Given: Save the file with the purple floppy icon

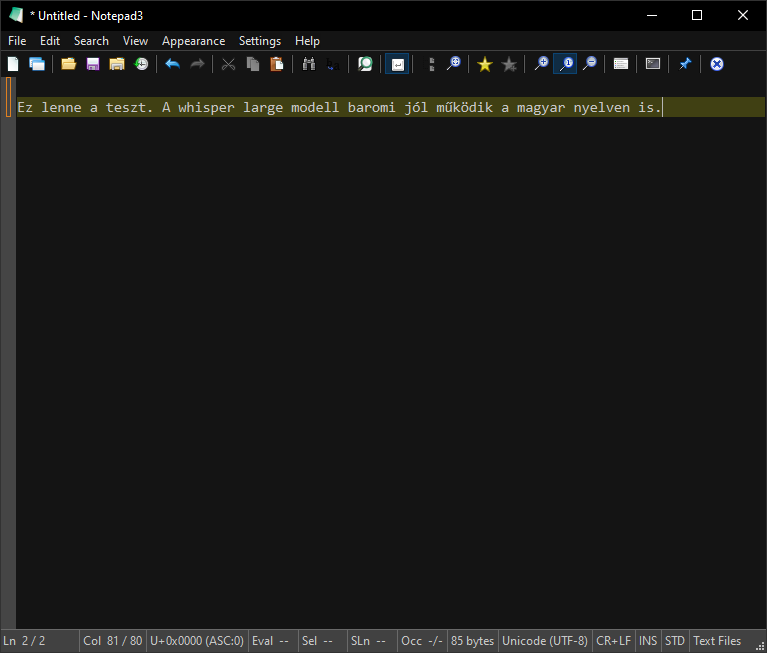Looking at the screenshot, I should point(93,64).
